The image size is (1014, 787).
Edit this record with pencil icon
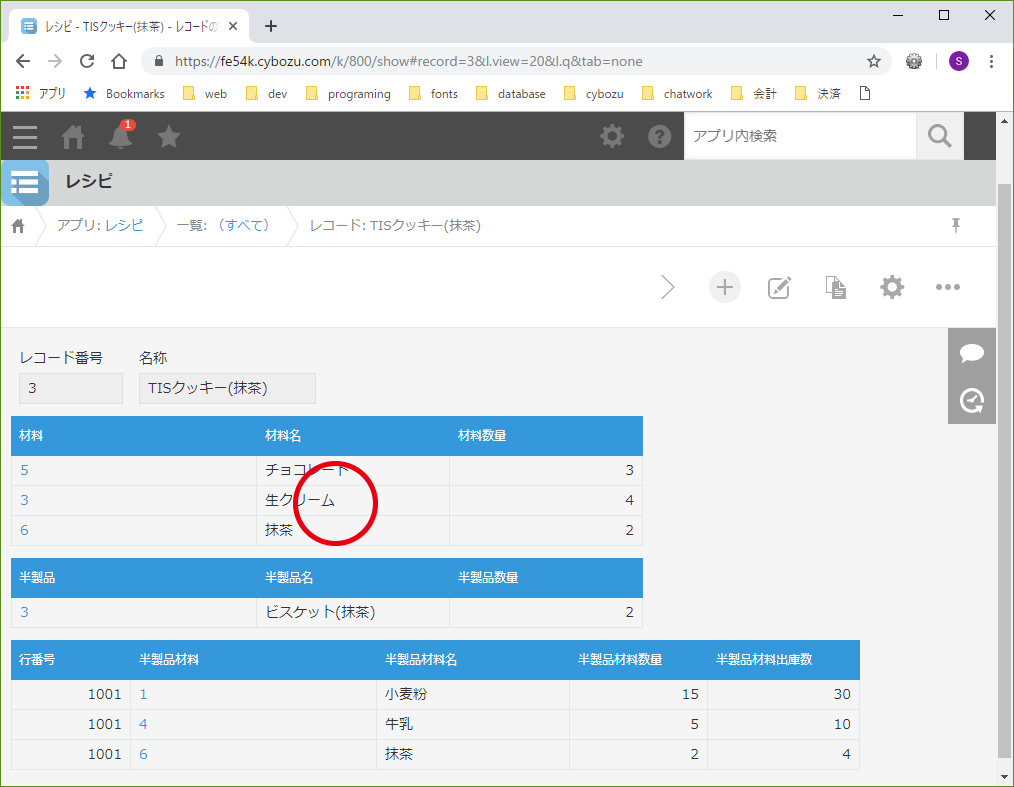[779, 287]
